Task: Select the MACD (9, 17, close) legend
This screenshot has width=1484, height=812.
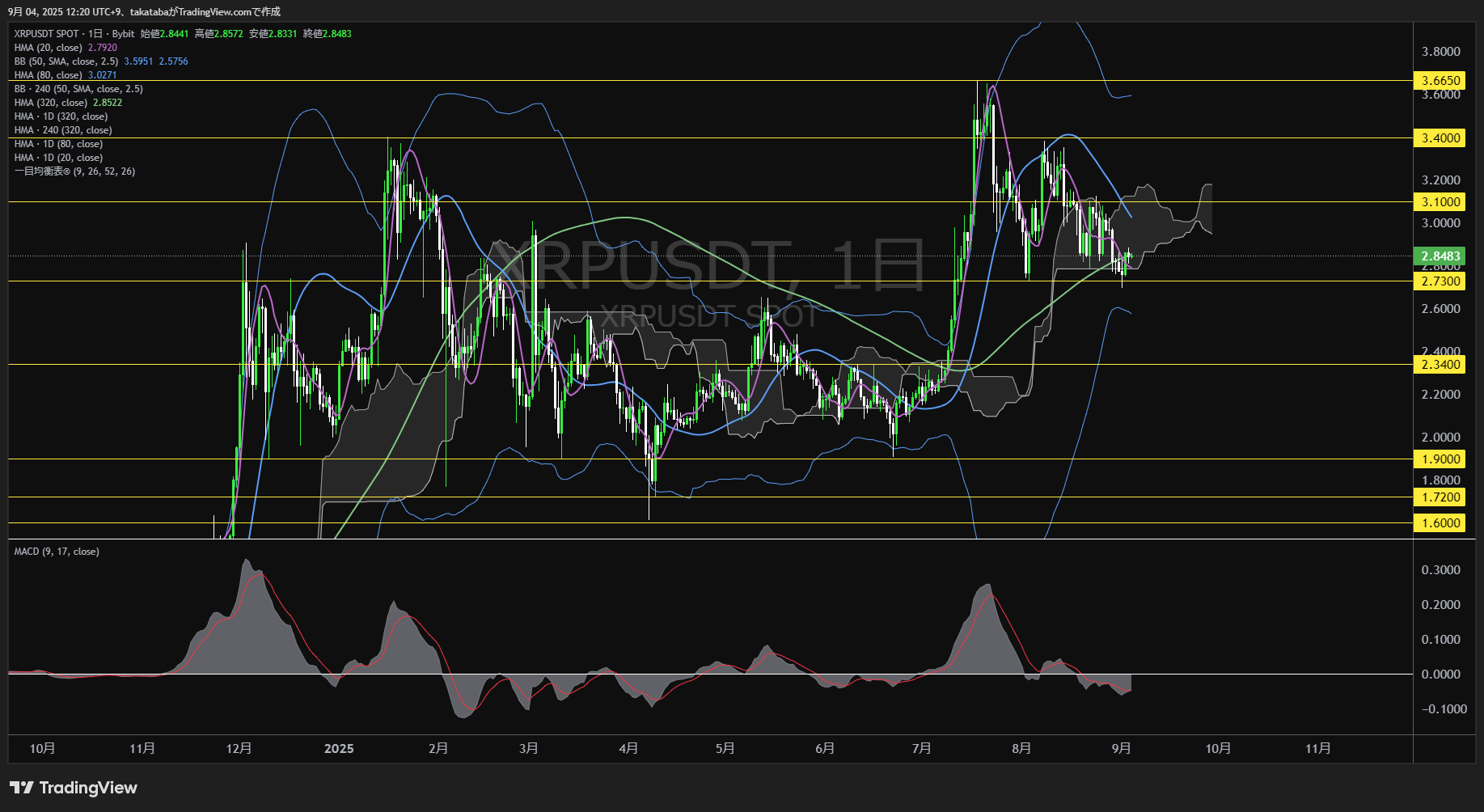Action: (57, 551)
